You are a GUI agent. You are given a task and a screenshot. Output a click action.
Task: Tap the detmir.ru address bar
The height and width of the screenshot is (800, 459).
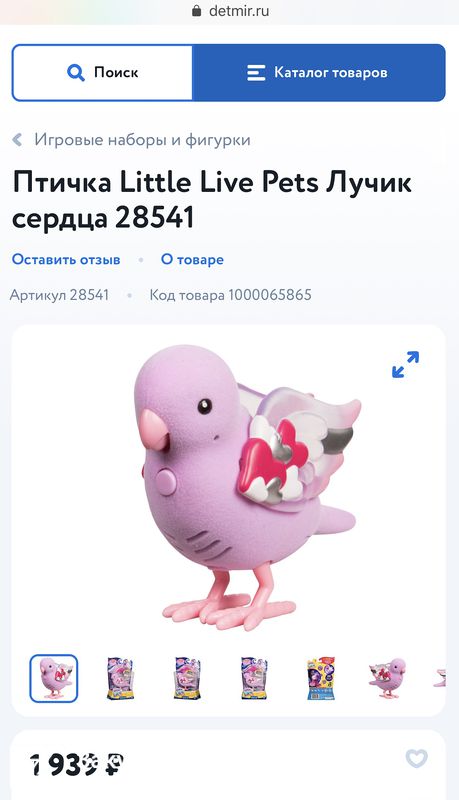(x=230, y=11)
